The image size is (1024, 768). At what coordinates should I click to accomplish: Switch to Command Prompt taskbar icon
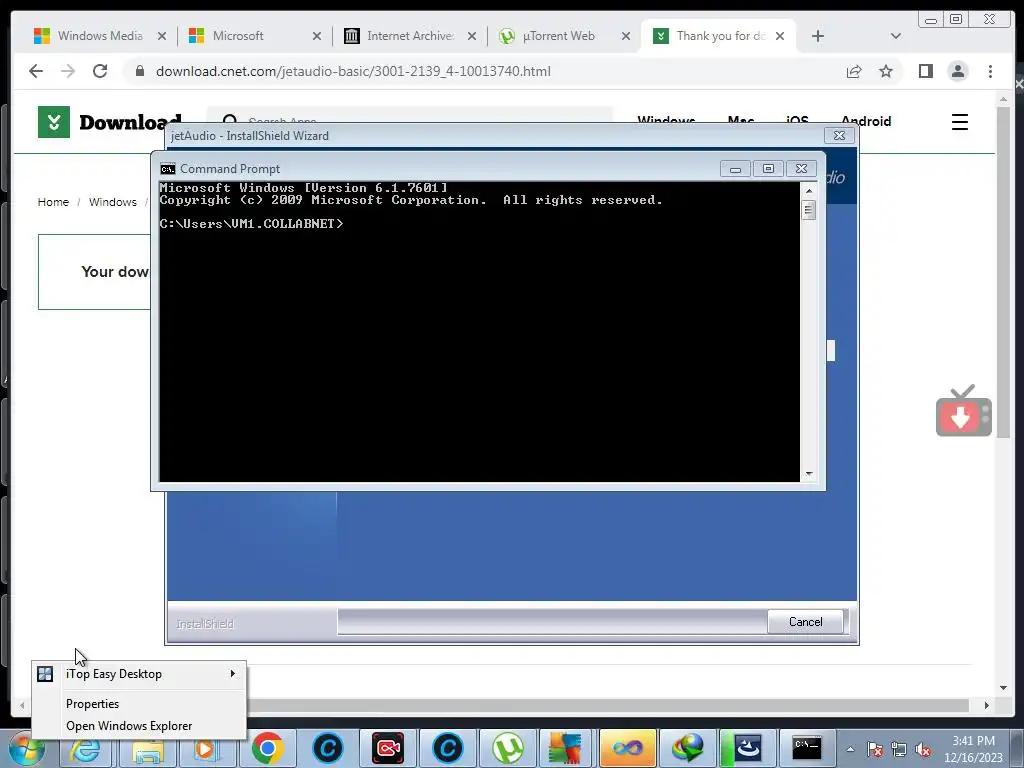tap(807, 748)
